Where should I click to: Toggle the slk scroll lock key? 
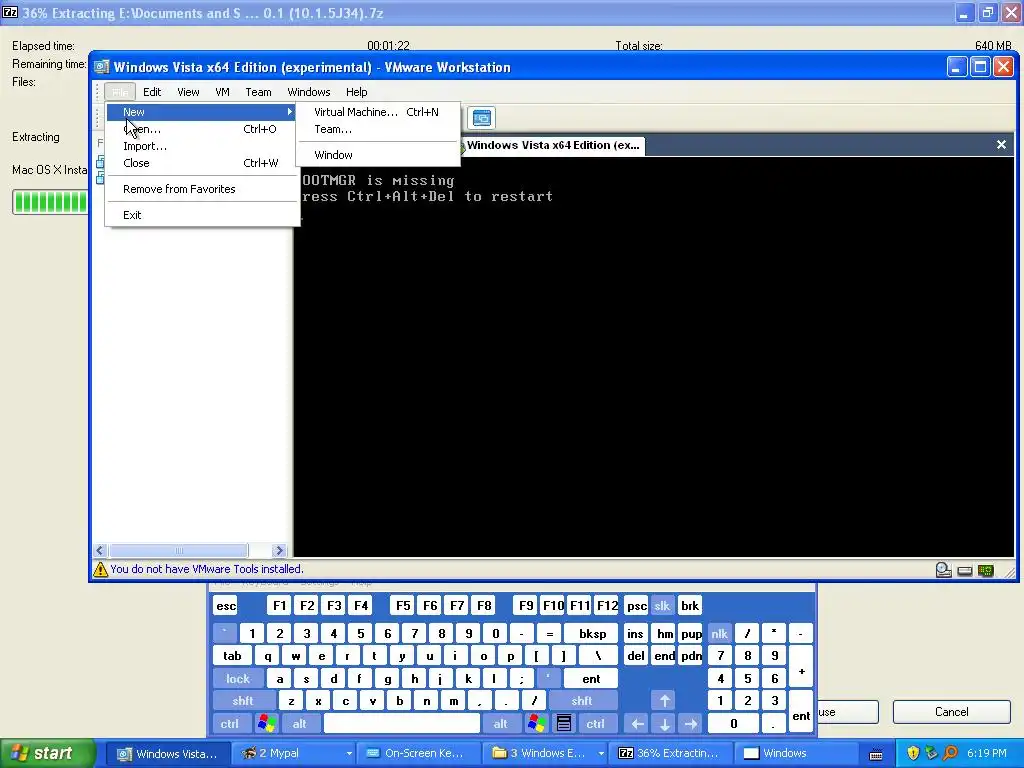pyautogui.click(x=662, y=606)
